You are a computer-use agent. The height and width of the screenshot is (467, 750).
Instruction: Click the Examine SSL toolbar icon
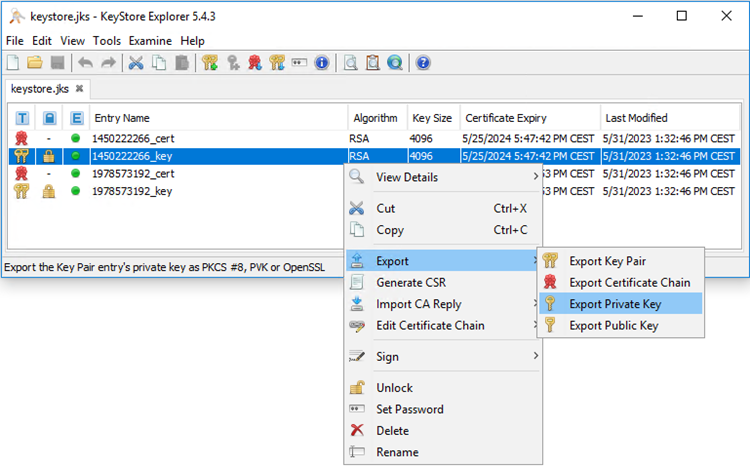point(395,63)
